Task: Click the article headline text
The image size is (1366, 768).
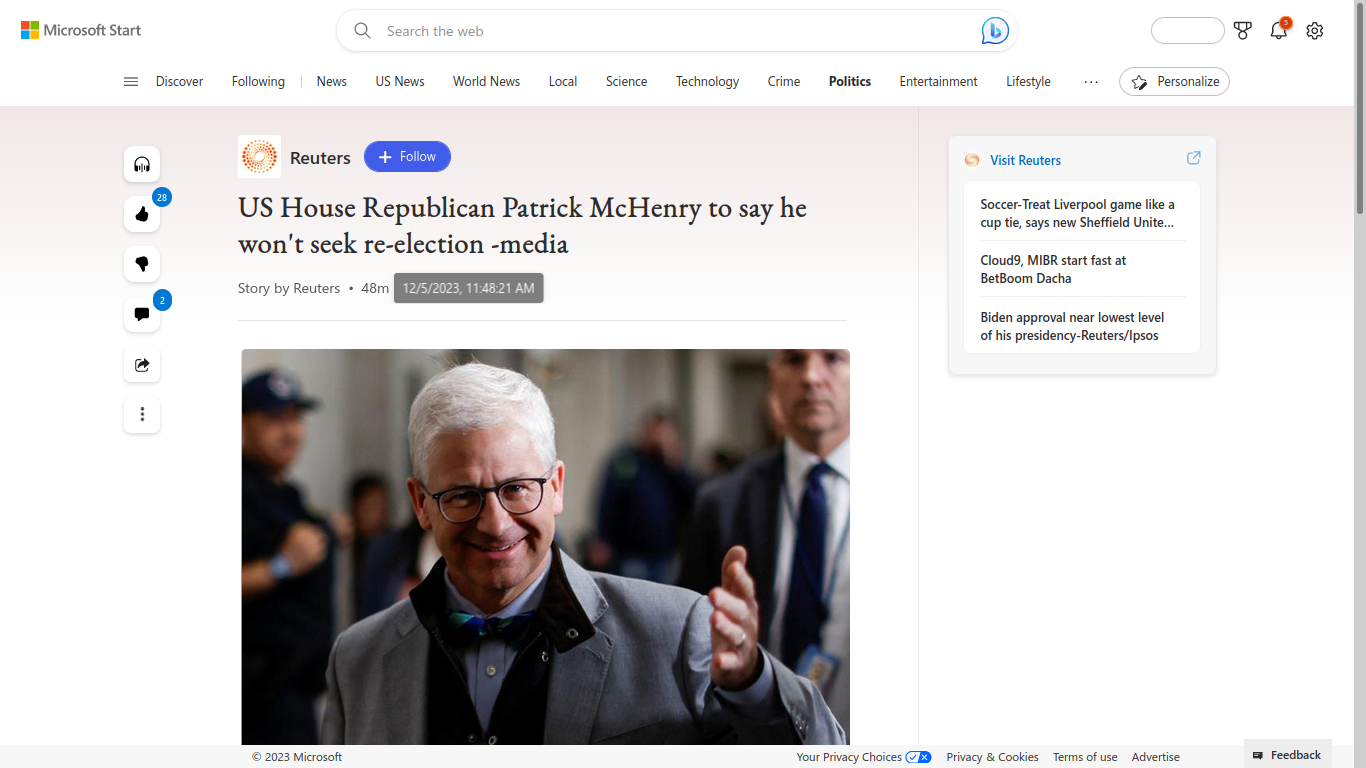Action: [522, 225]
